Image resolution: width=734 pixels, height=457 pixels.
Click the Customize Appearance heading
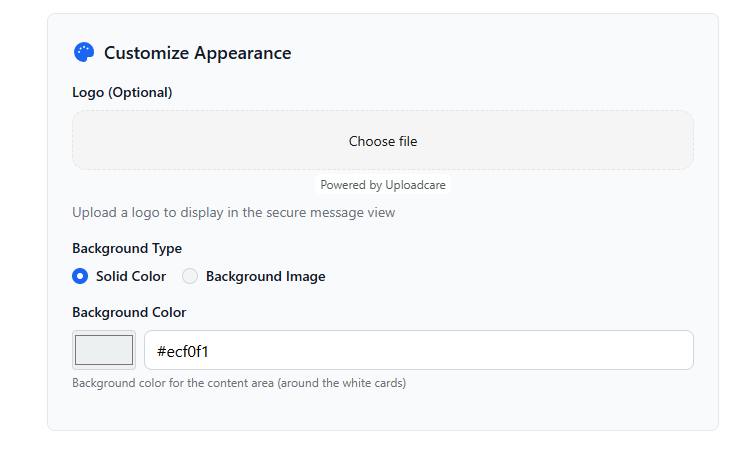click(x=197, y=53)
